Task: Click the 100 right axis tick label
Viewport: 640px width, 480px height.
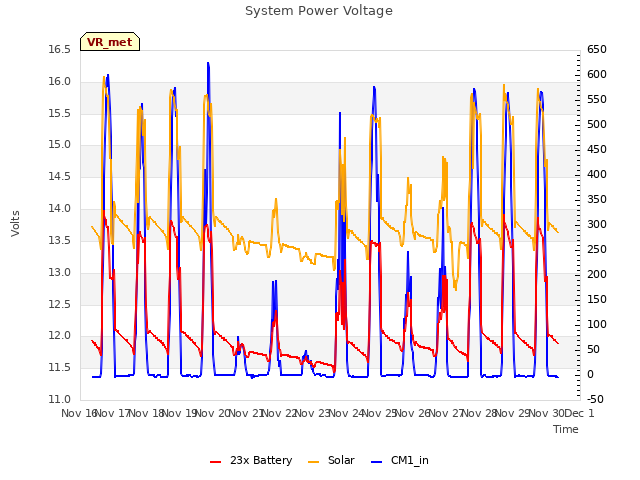Action: tap(597, 324)
